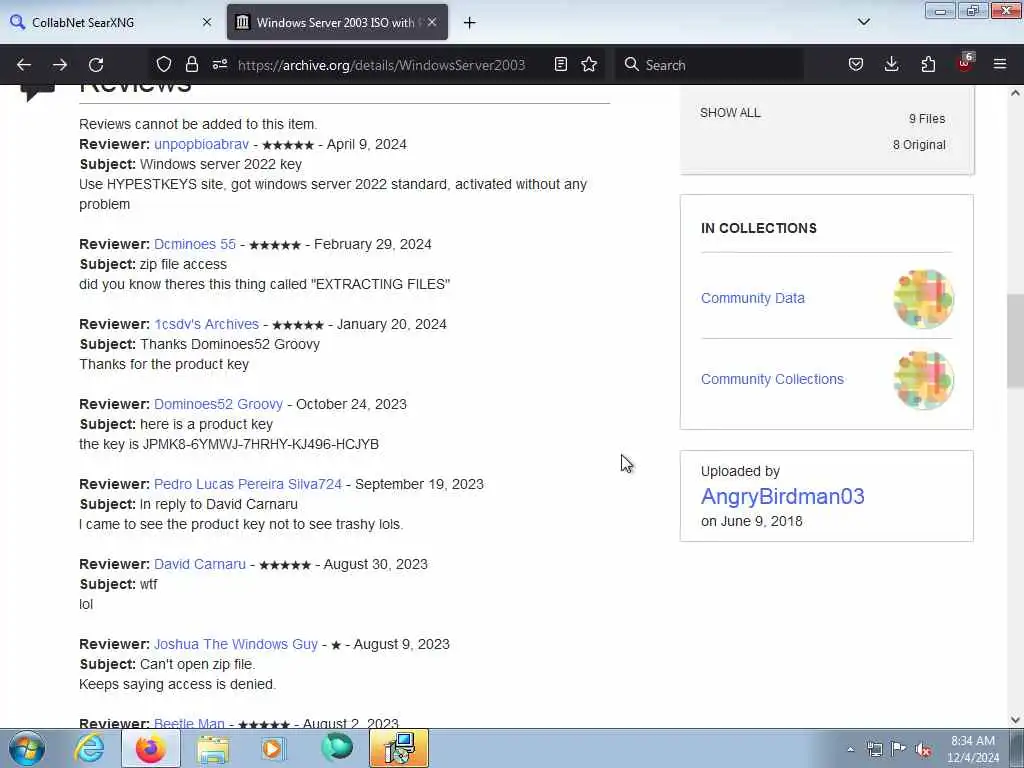Click the 'Windows server 2022 key' subject
Image resolution: width=1024 pixels, height=768 pixels.
tap(221, 164)
